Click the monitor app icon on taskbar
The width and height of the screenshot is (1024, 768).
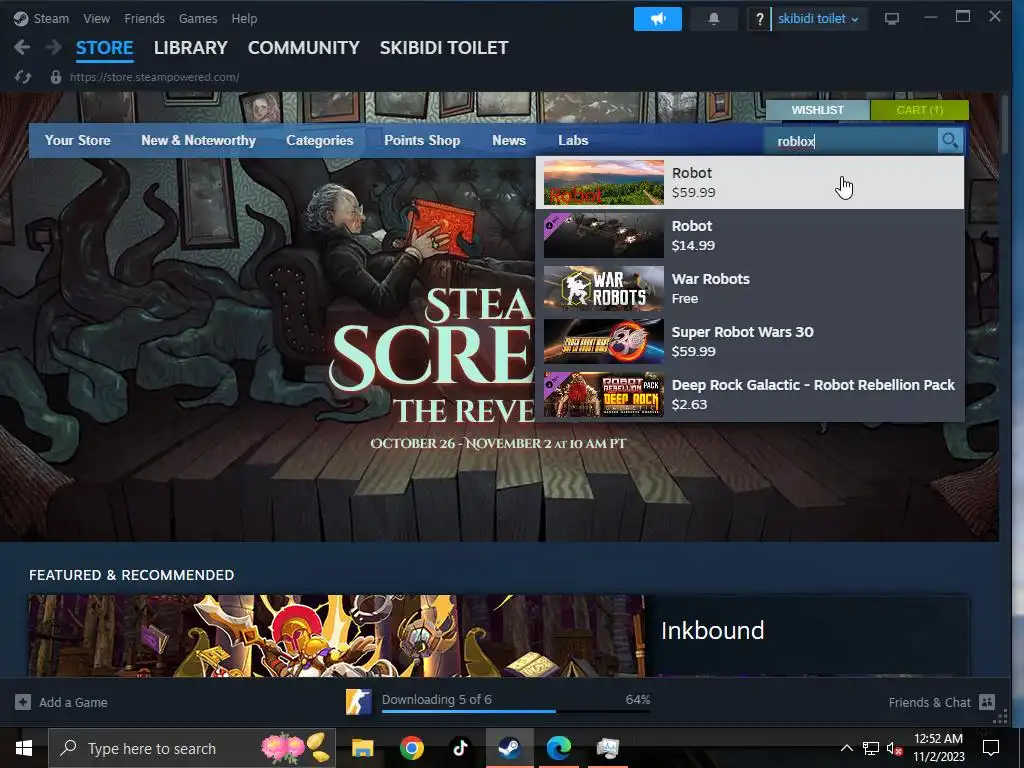pos(607,748)
